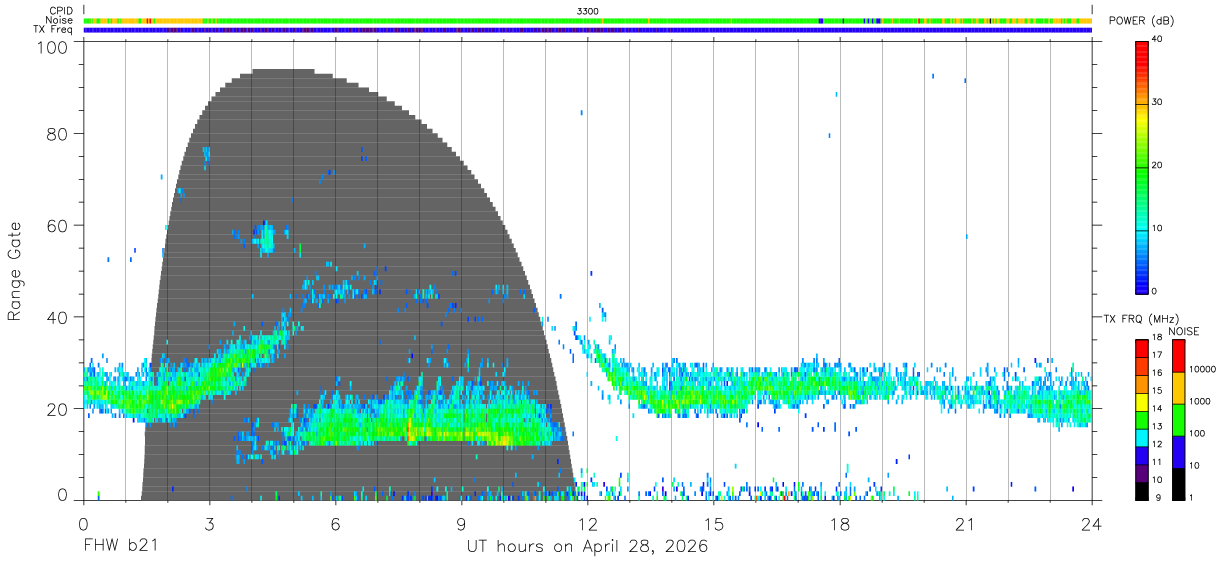The image size is (1228, 567).
Task: Click the 15 tick on TX FRQ legend
Action: [1156, 390]
